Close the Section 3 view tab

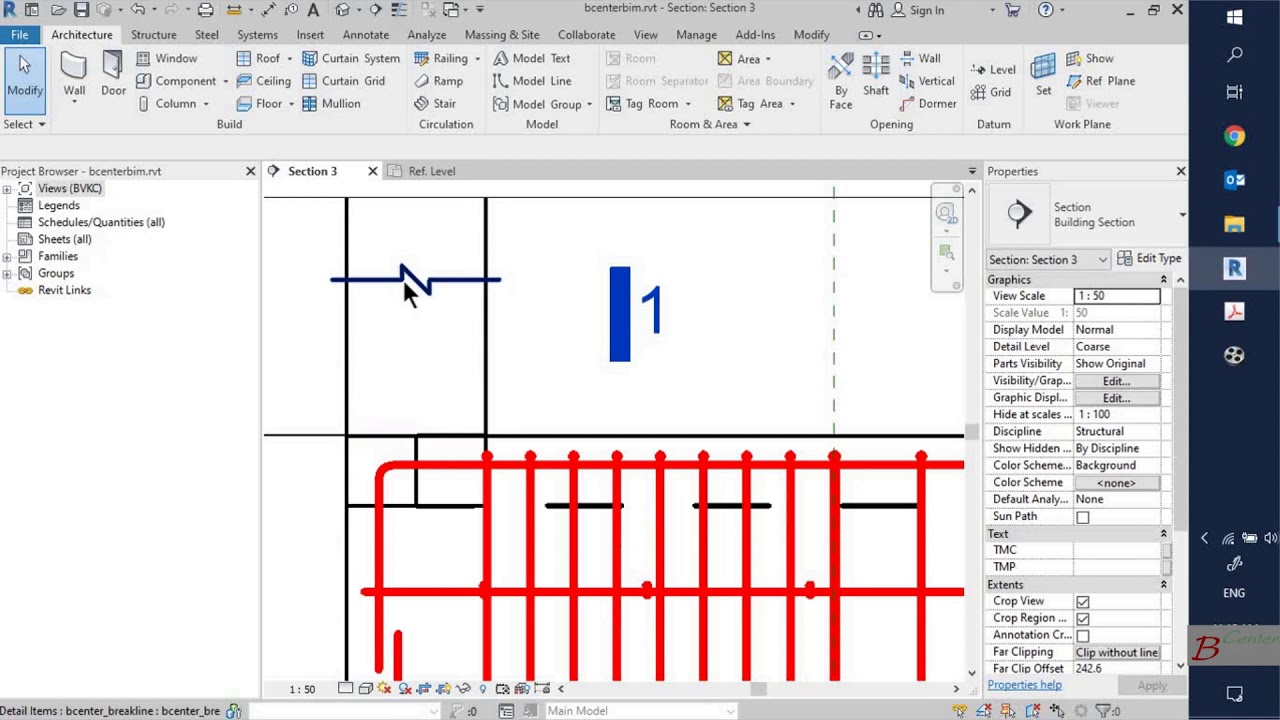click(x=372, y=171)
